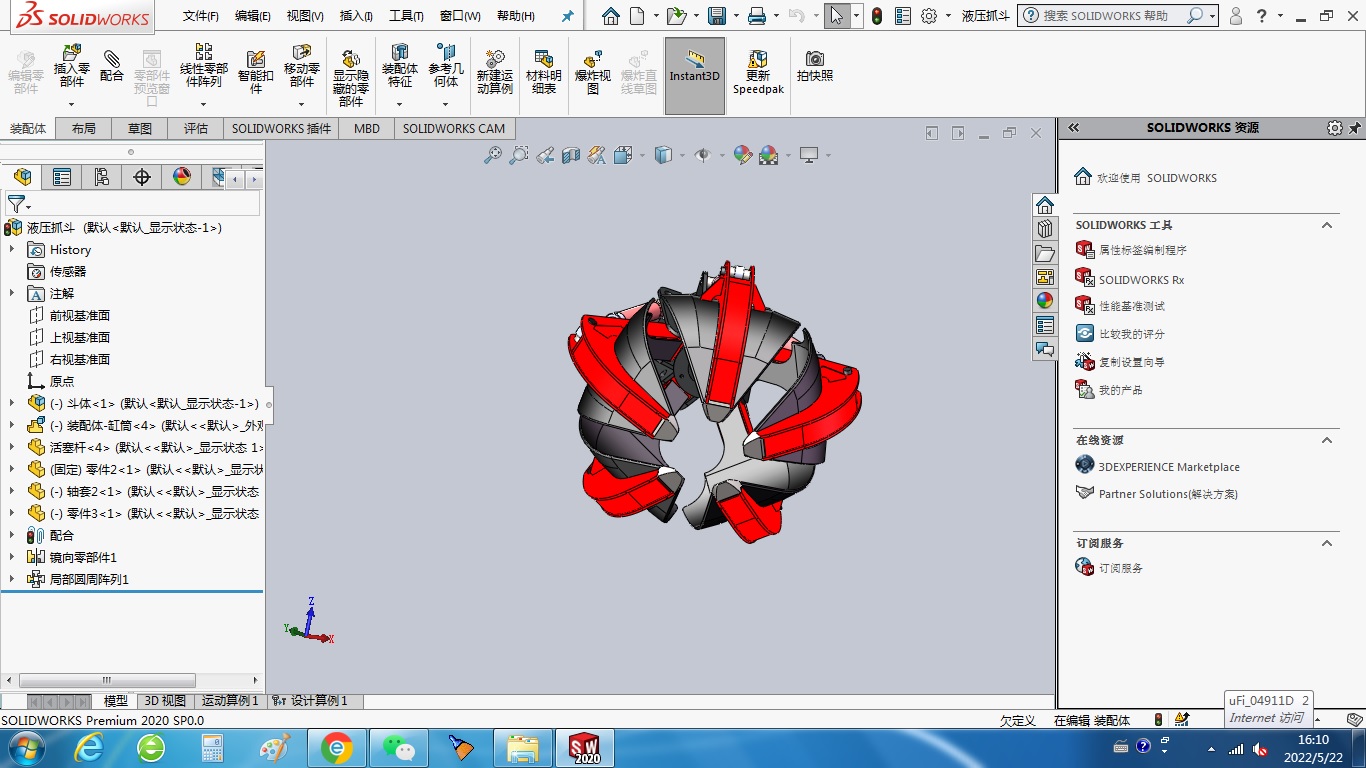Viewport: 1366px width, 768px height.
Task: Open the FeatureManager design tree tab
Action: pyautogui.click(x=22, y=177)
